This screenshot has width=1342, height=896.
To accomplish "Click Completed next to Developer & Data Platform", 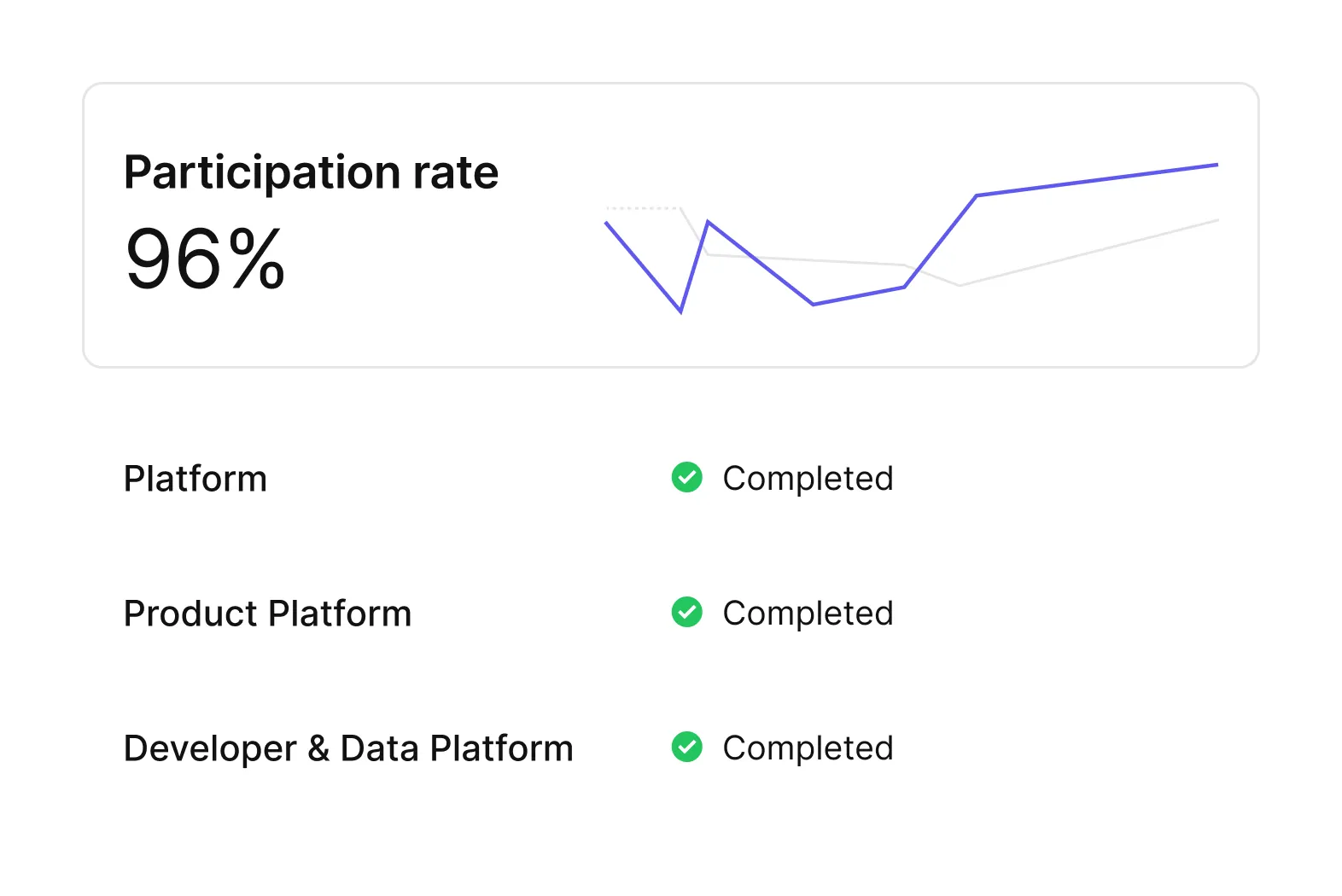I will coord(808,748).
